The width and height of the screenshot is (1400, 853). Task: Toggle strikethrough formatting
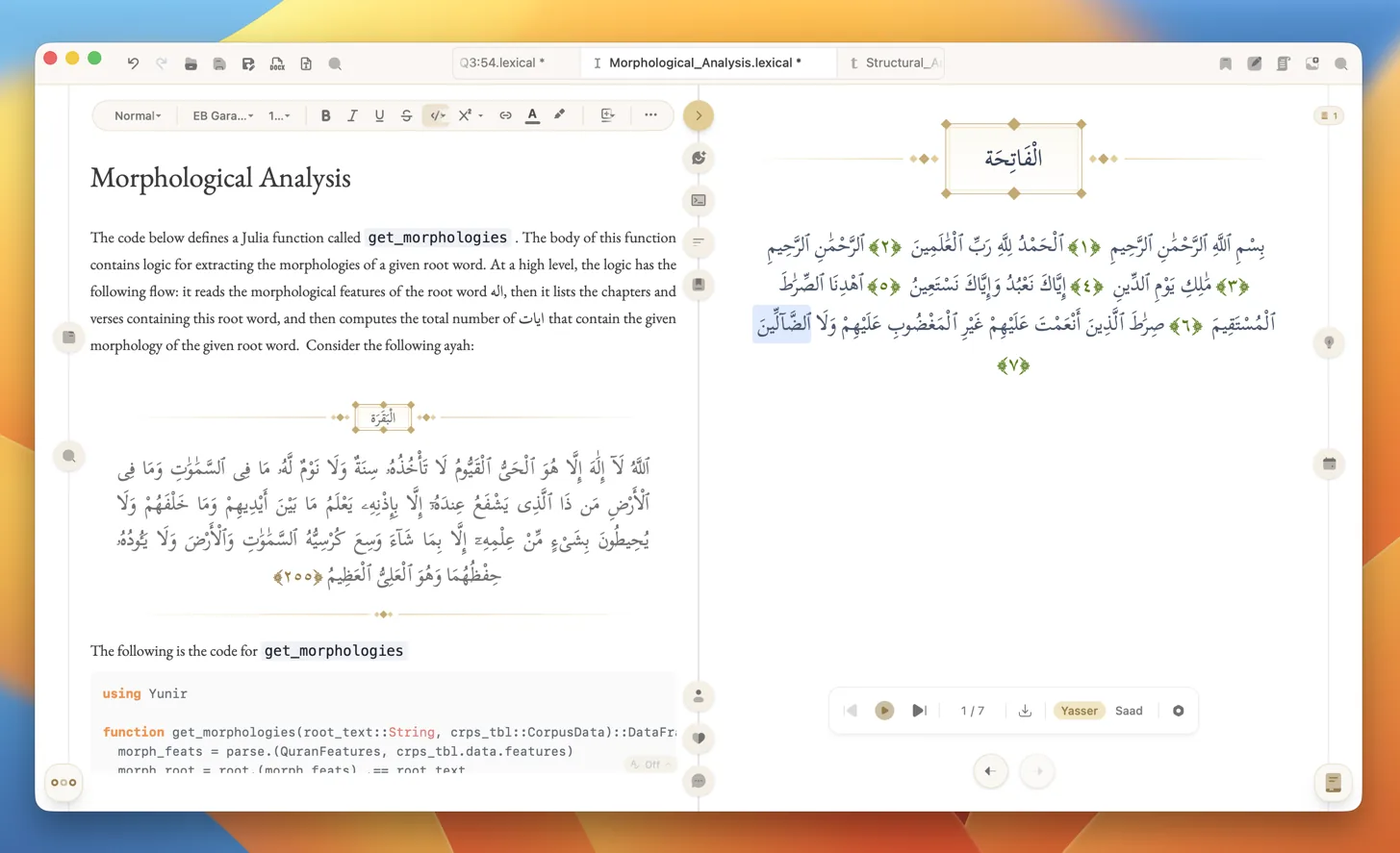(406, 115)
